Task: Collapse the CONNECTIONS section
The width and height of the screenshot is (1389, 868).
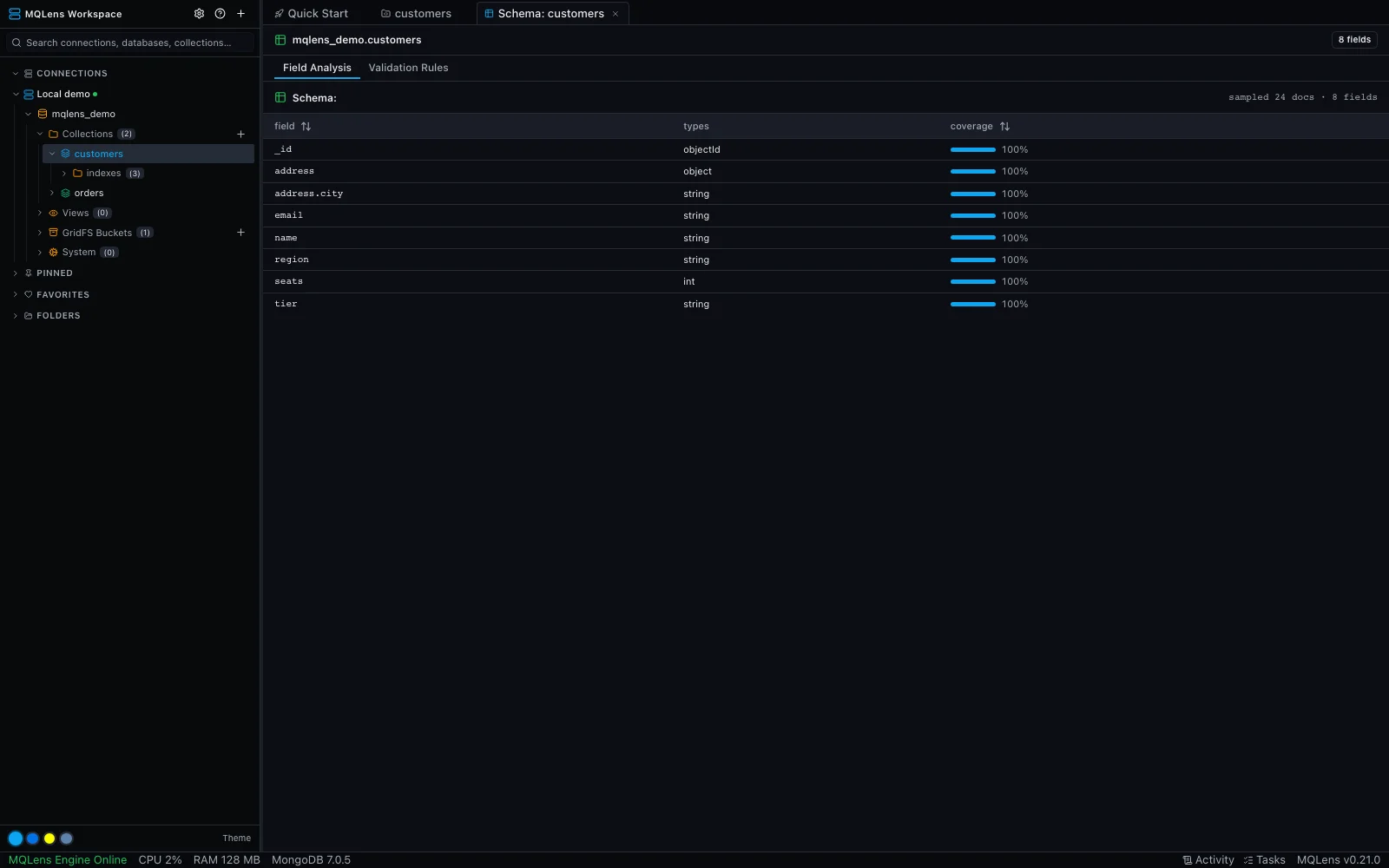Action: [16, 74]
